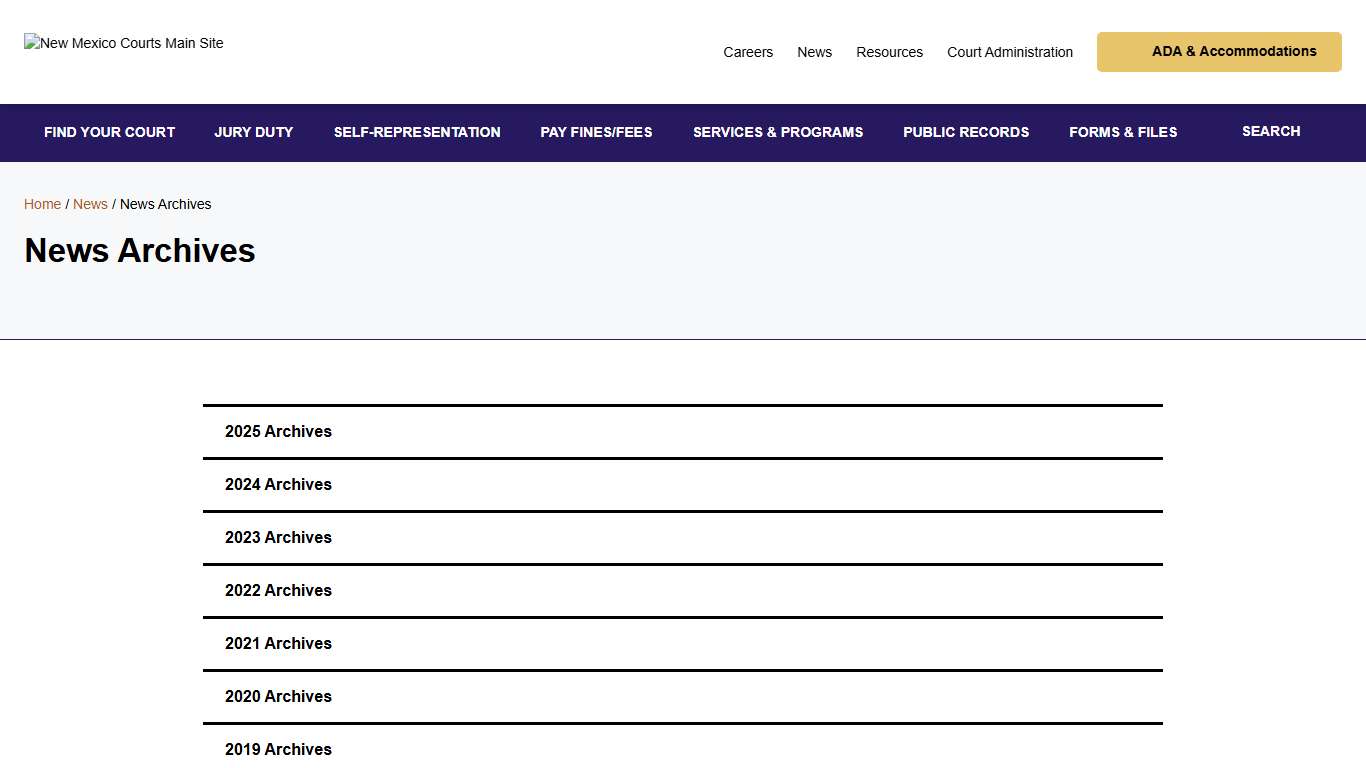Open the Services & Programs menu
The height and width of the screenshot is (768, 1366).
(x=778, y=132)
